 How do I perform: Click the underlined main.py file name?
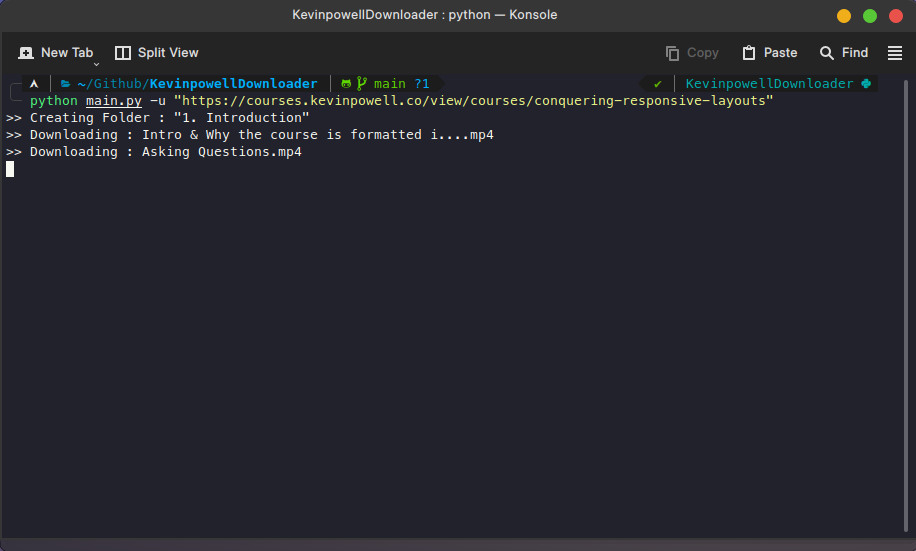(114, 101)
